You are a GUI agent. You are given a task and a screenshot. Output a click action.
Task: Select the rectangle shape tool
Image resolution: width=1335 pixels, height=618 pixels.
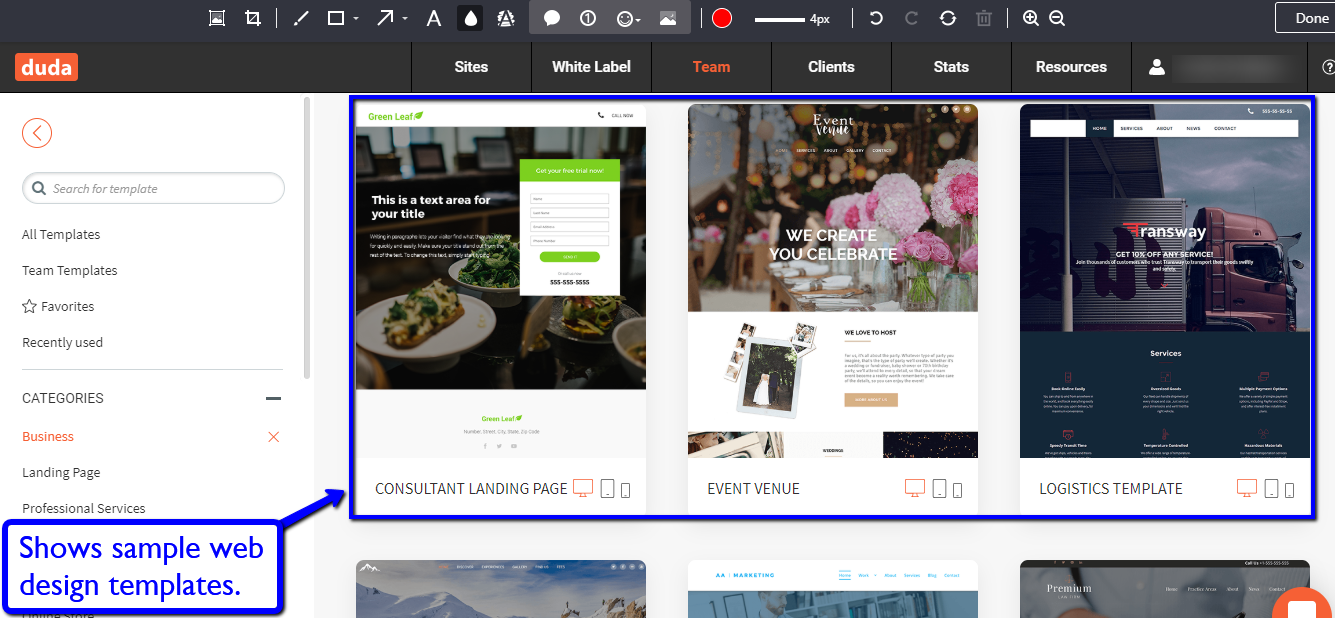click(336, 18)
